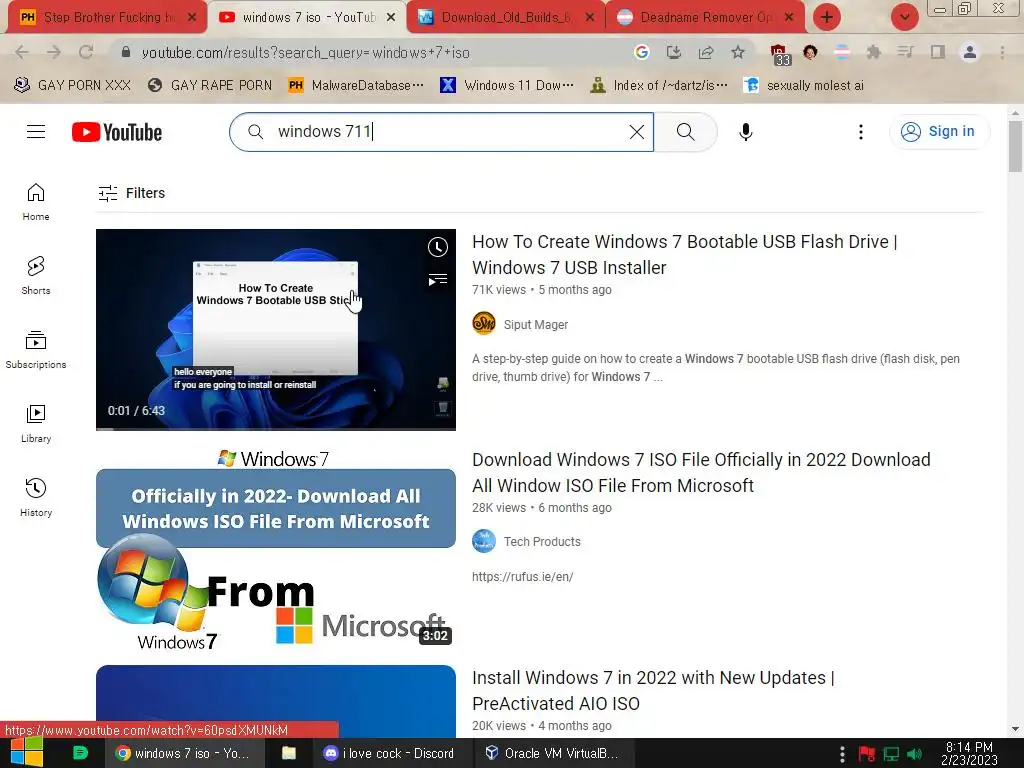Click the browser forward arrow

click(x=54, y=52)
